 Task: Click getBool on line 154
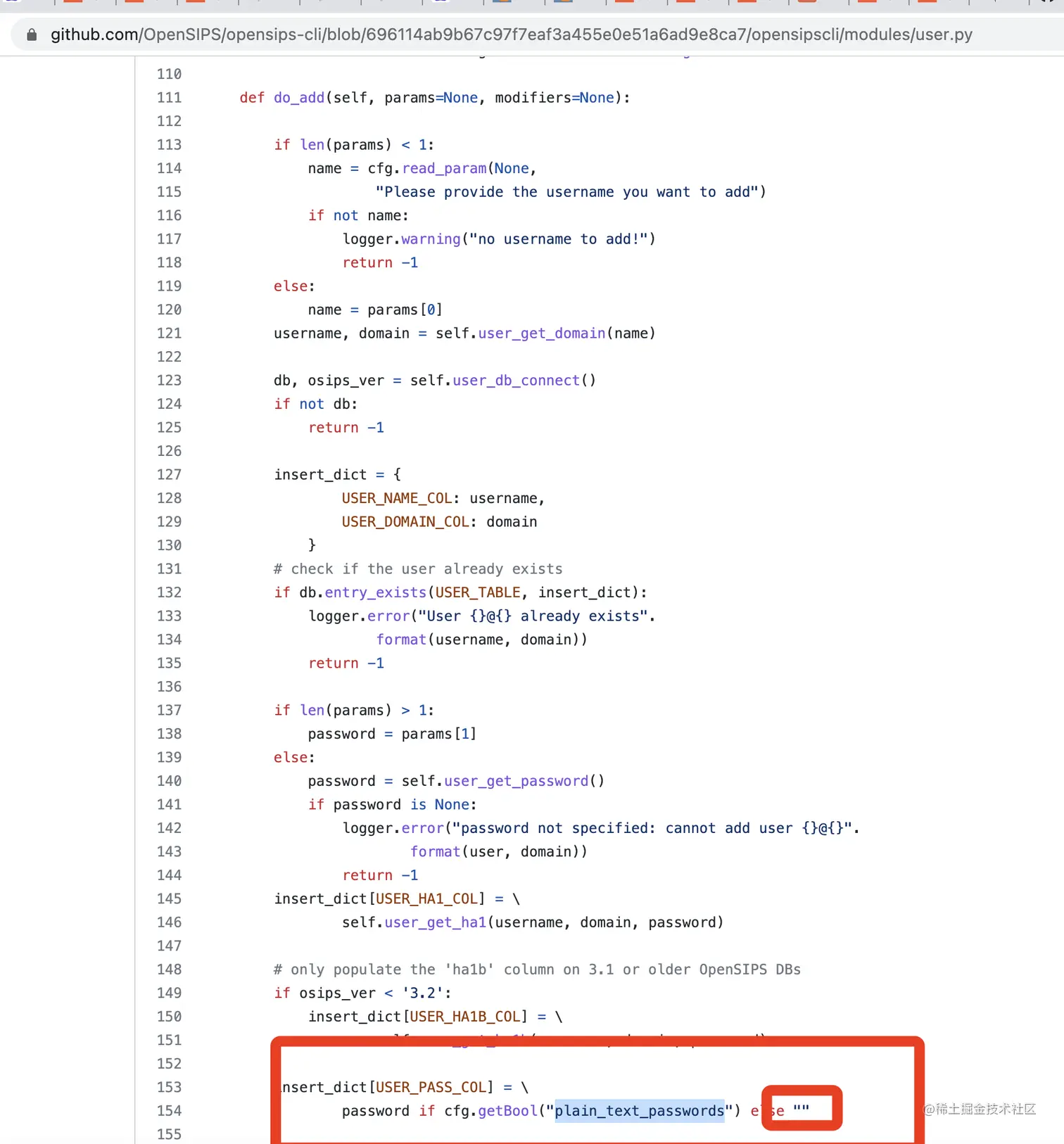(x=508, y=1111)
